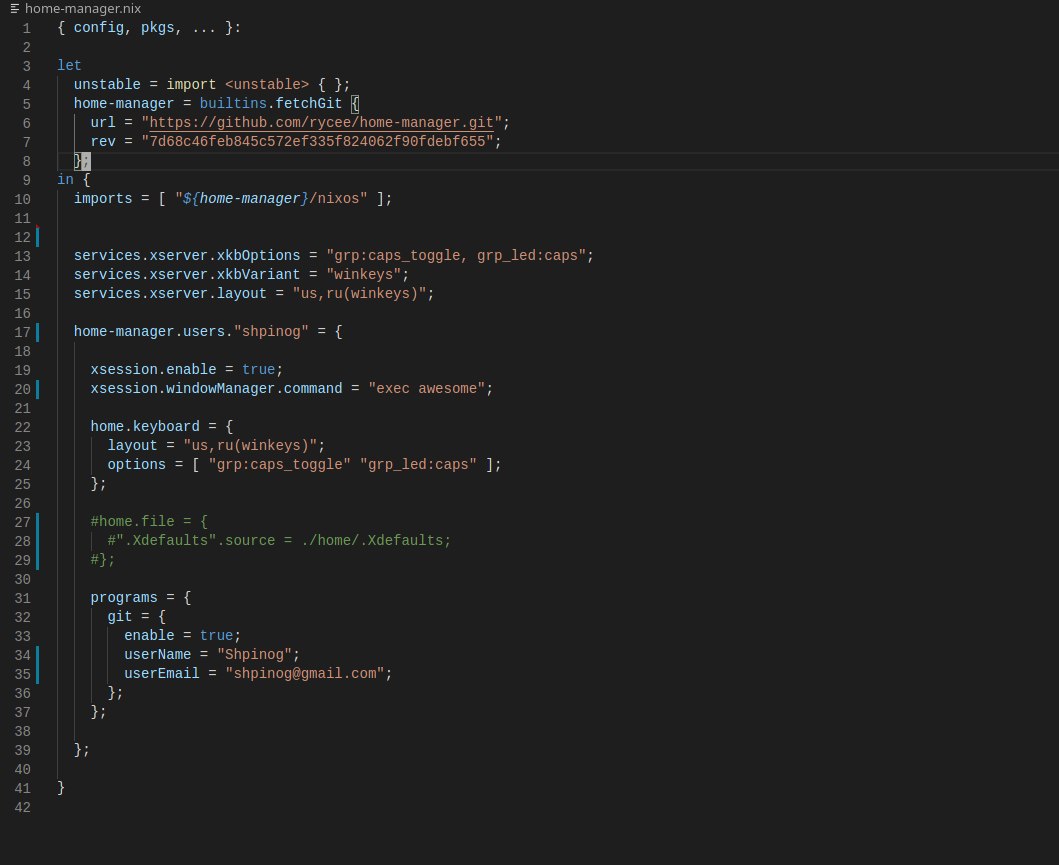Click the "exec awesome" string
The image size is (1059, 865).
pos(427,388)
